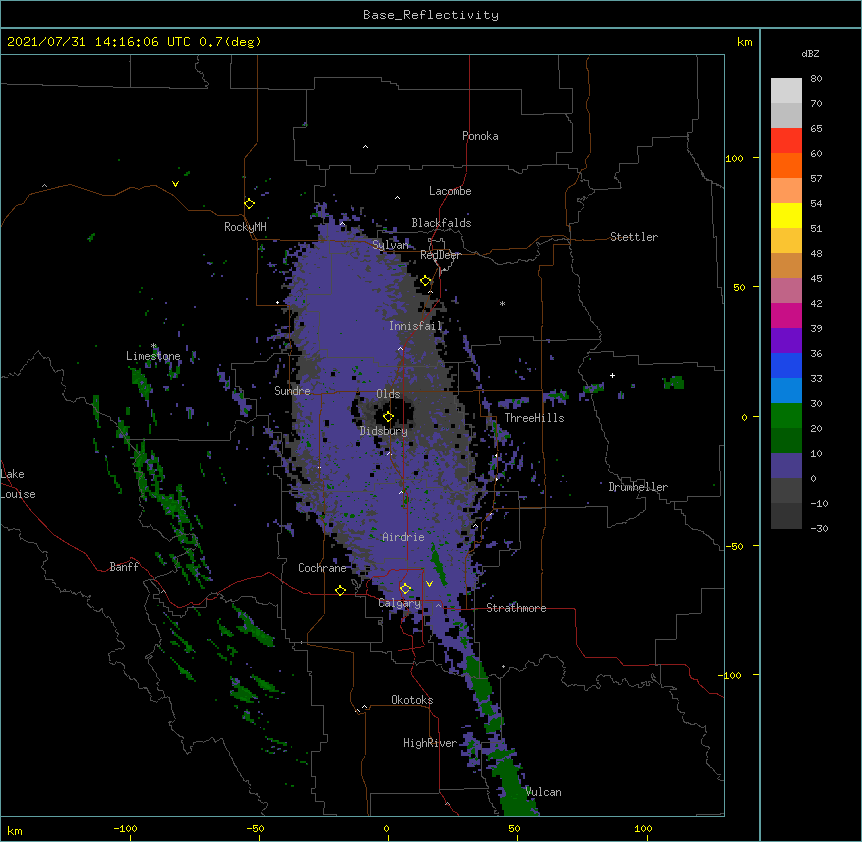The image size is (862, 842).
Task: Click the 100 tick on the right axis
Action: [x=734, y=158]
